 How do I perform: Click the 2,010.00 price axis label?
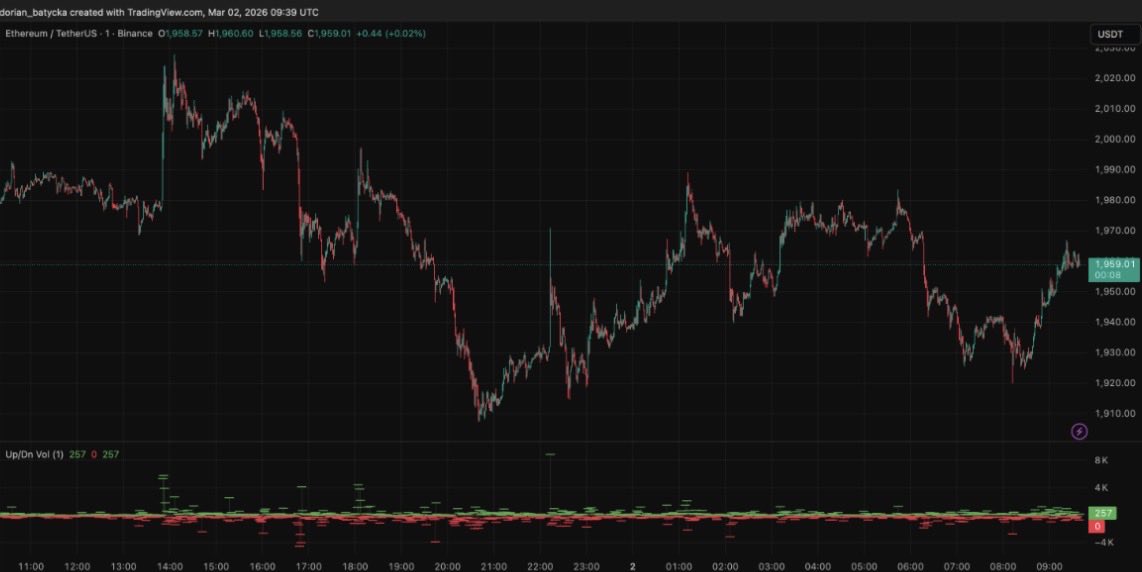(x=1116, y=109)
